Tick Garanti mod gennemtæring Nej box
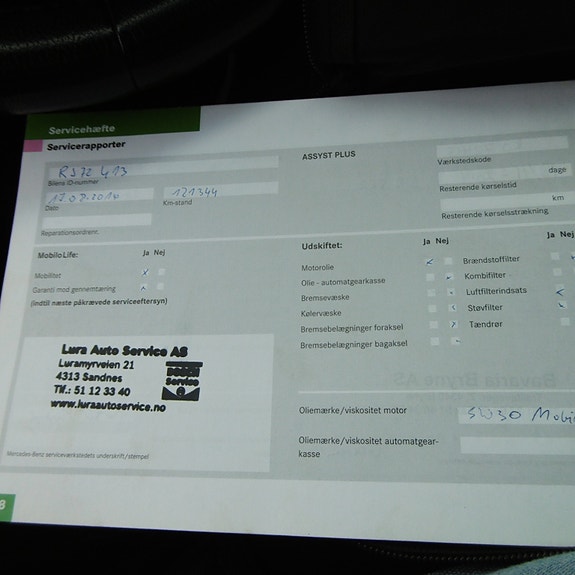Screen dimensions: 575x575 coord(160,286)
